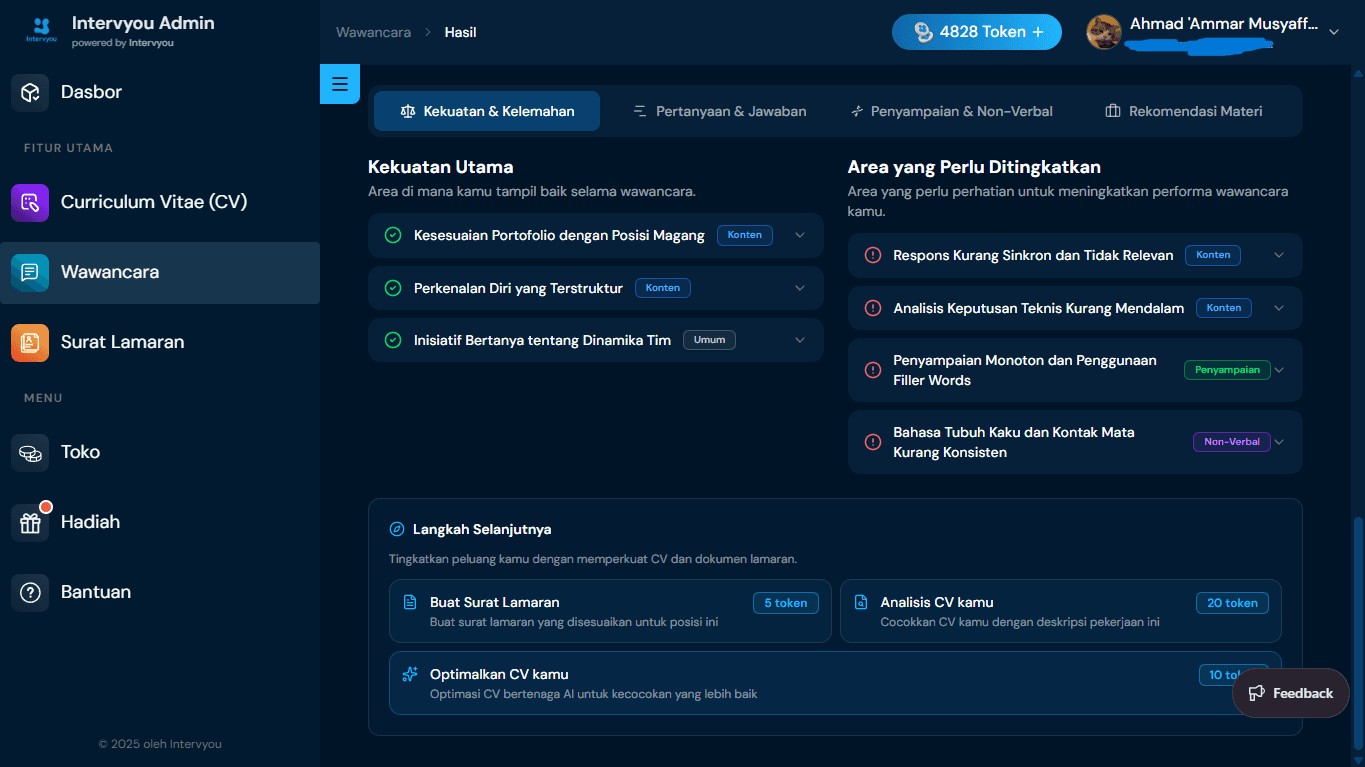Toggle the sidebar hamburger menu
This screenshot has width=1365, height=767.
[x=340, y=84]
